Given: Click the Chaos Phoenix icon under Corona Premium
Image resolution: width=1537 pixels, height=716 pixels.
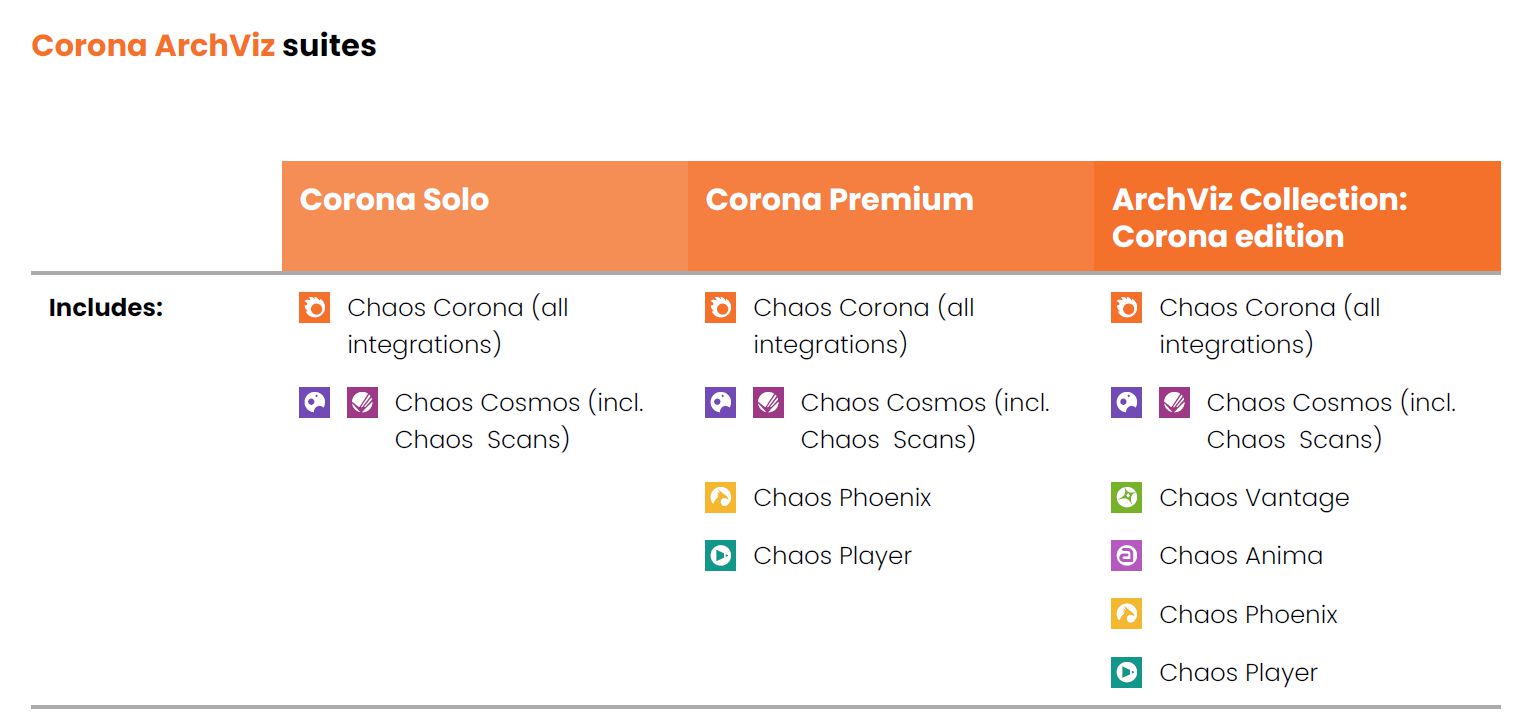Looking at the screenshot, I should pos(720,497).
